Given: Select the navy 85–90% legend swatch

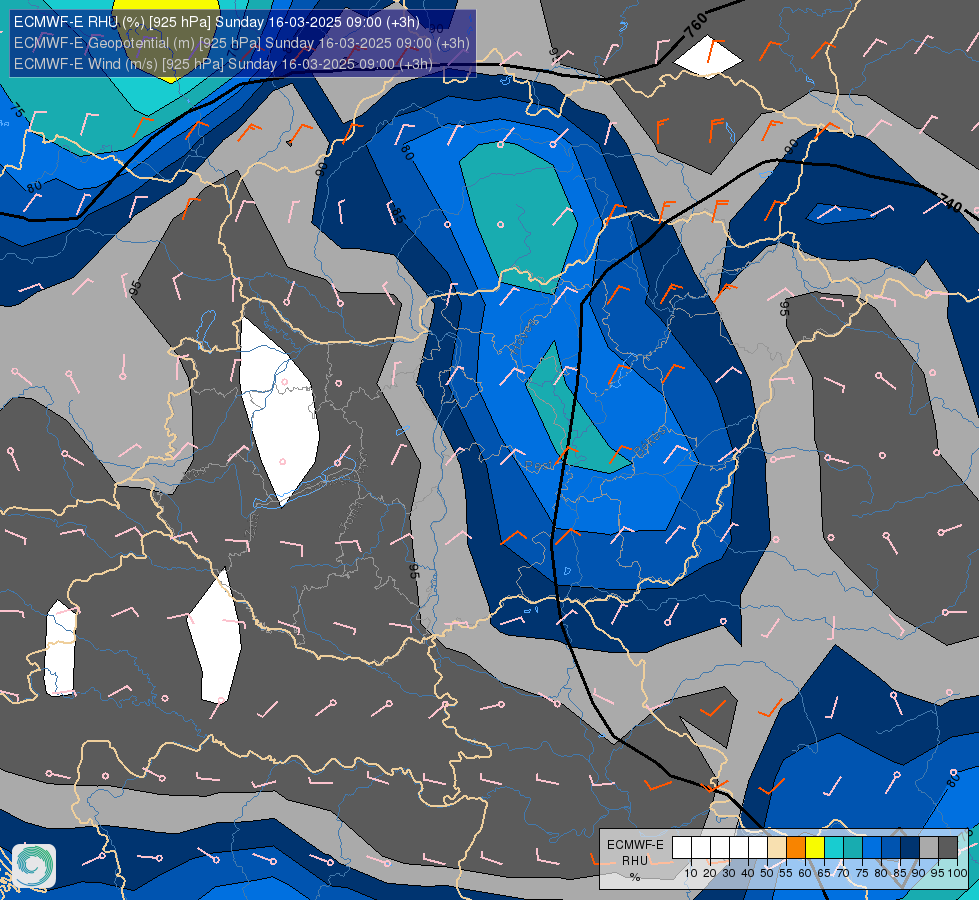Looking at the screenshot, I should 910,848.
